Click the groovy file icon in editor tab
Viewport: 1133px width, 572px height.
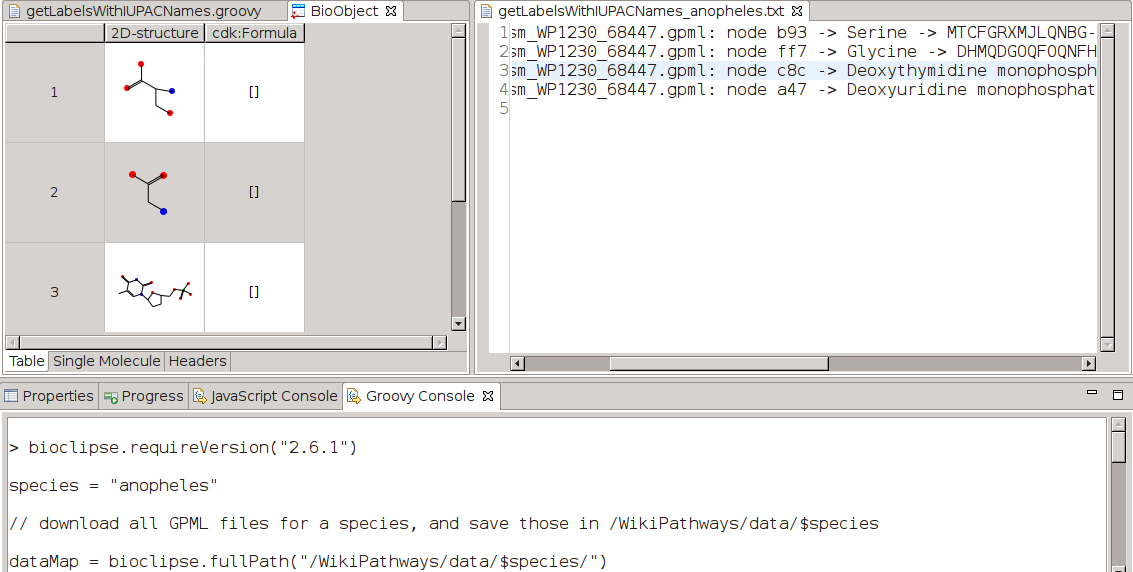pos(15,12)
